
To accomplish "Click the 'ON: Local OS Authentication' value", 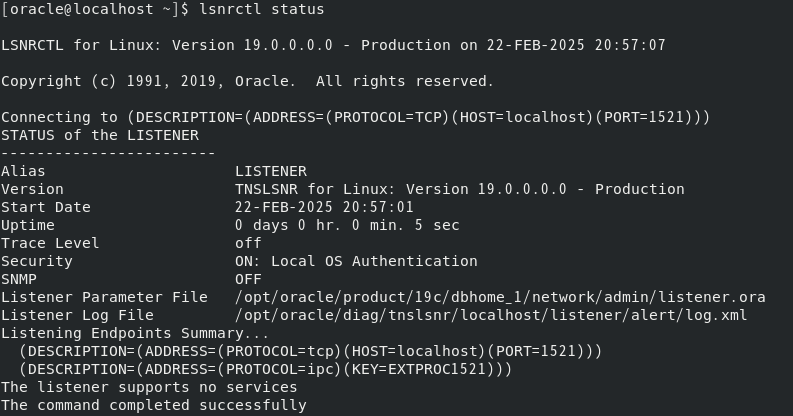I will click(356, 261).
